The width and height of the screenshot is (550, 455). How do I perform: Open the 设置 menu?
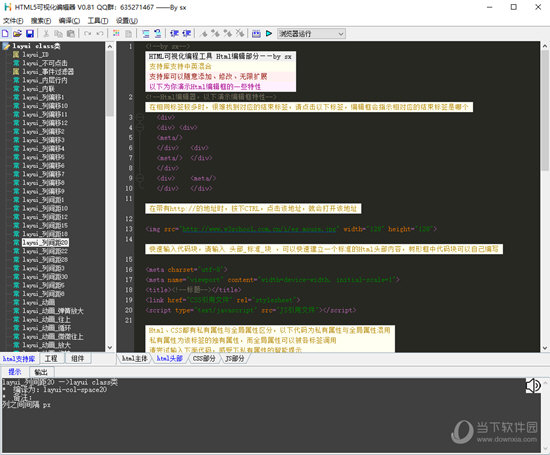click(127, 21)
